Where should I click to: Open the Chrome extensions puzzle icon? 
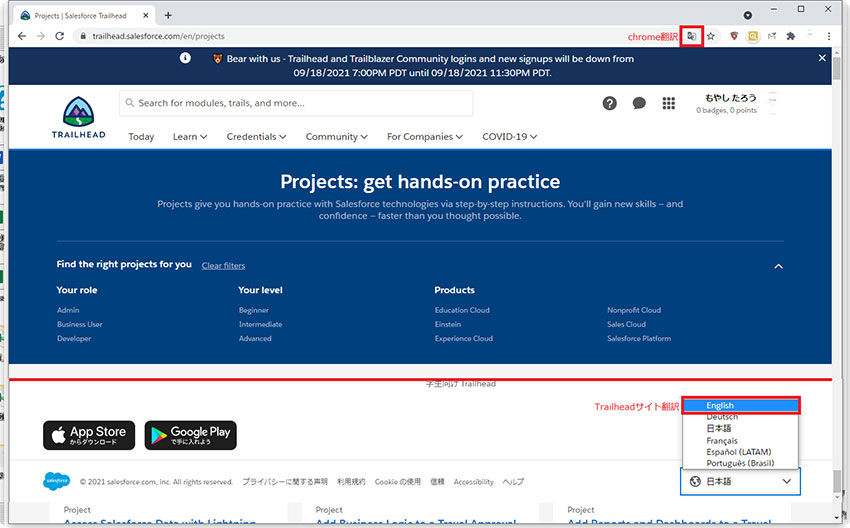click(x=791, y=36)
